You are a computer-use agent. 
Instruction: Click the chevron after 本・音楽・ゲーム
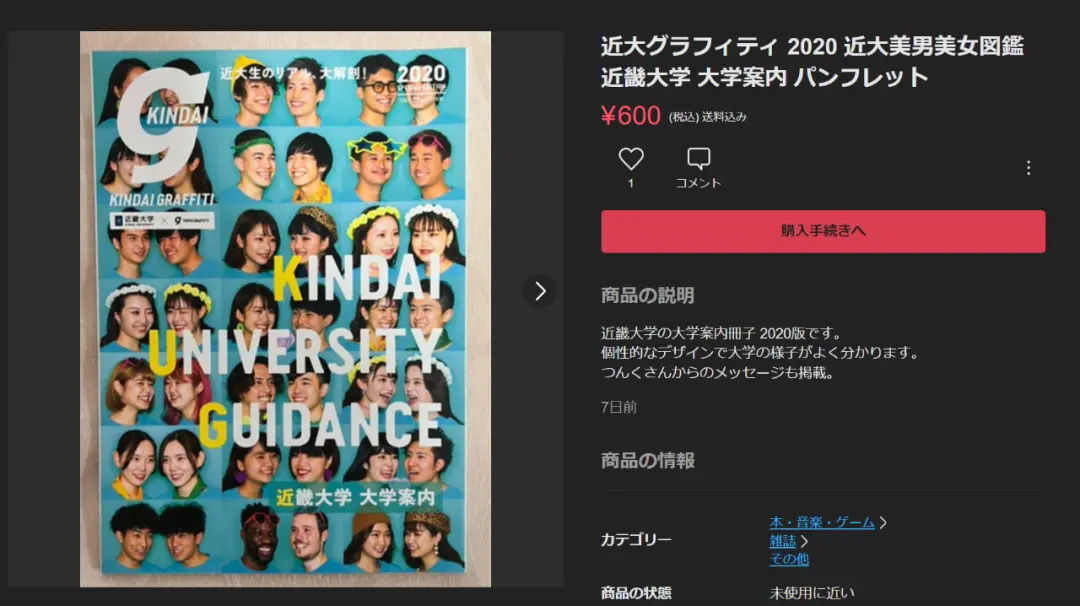[x=883, y=523]
